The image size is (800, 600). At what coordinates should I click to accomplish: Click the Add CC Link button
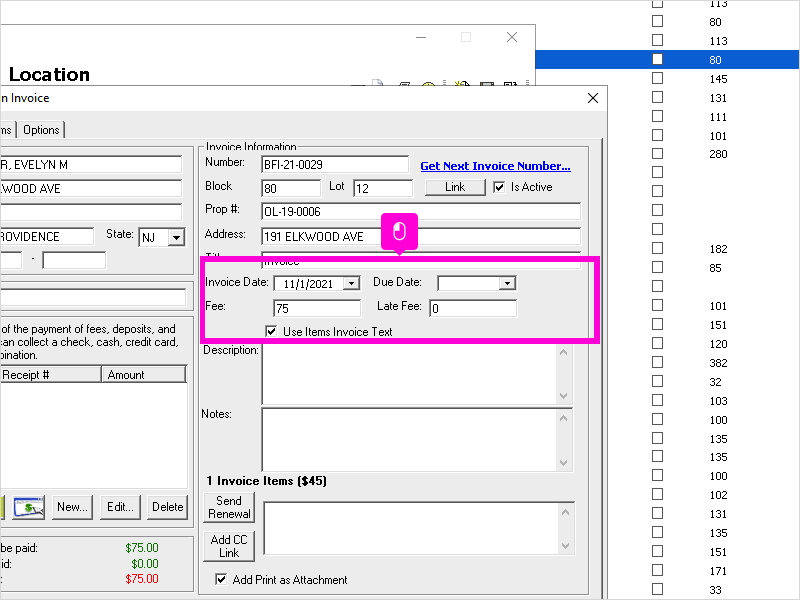[x=229, y=546]
